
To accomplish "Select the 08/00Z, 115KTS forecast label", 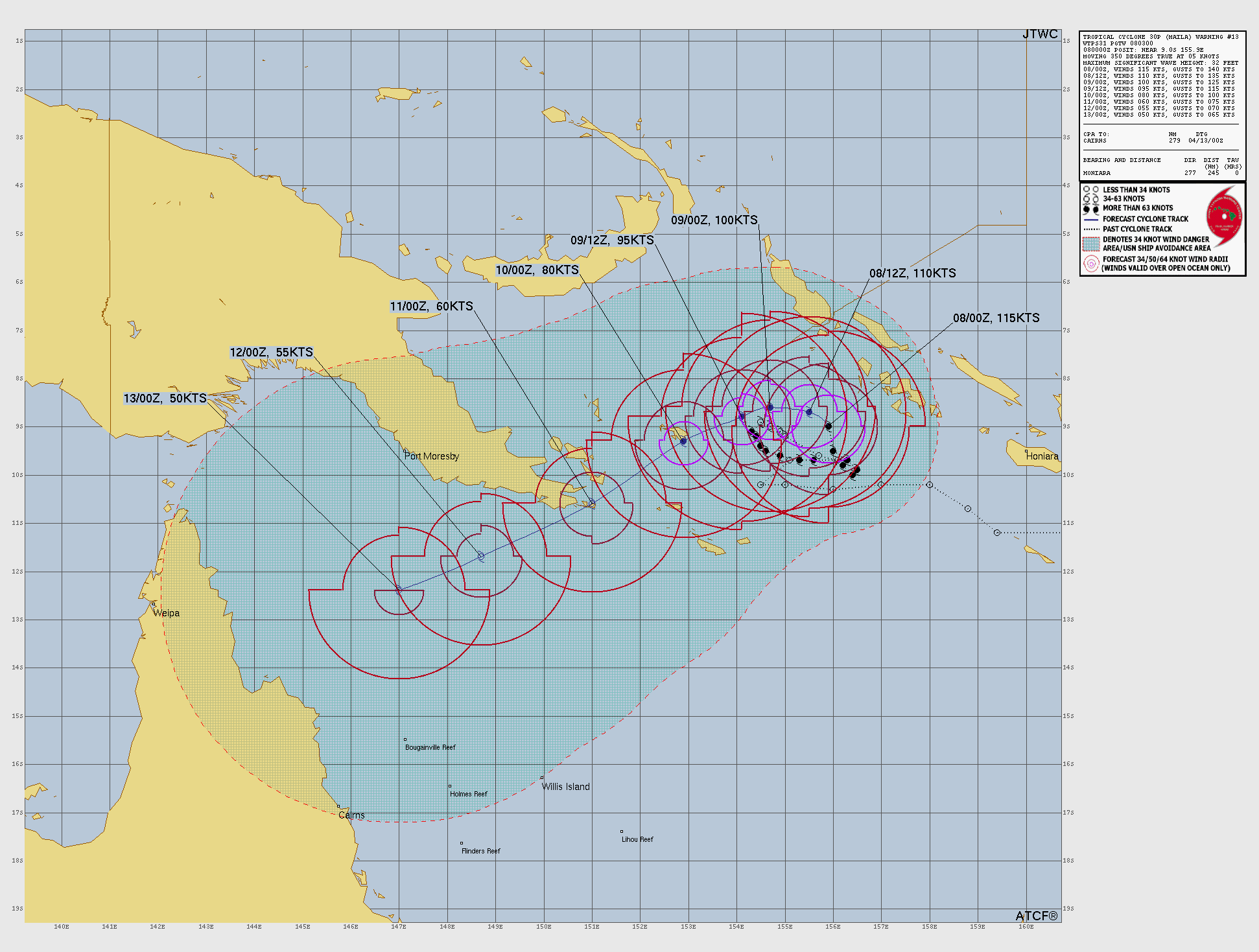I will tap(996, 318).
